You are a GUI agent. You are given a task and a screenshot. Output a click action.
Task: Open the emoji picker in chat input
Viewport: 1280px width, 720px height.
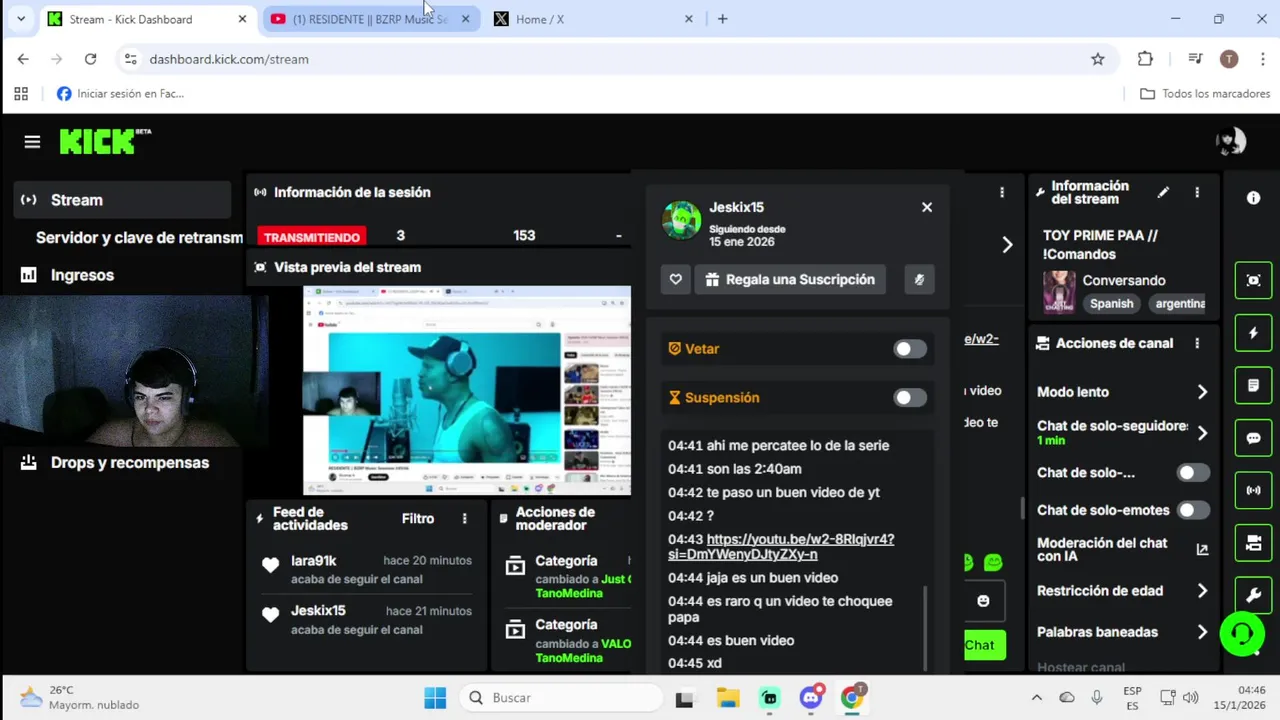point(983,600)
